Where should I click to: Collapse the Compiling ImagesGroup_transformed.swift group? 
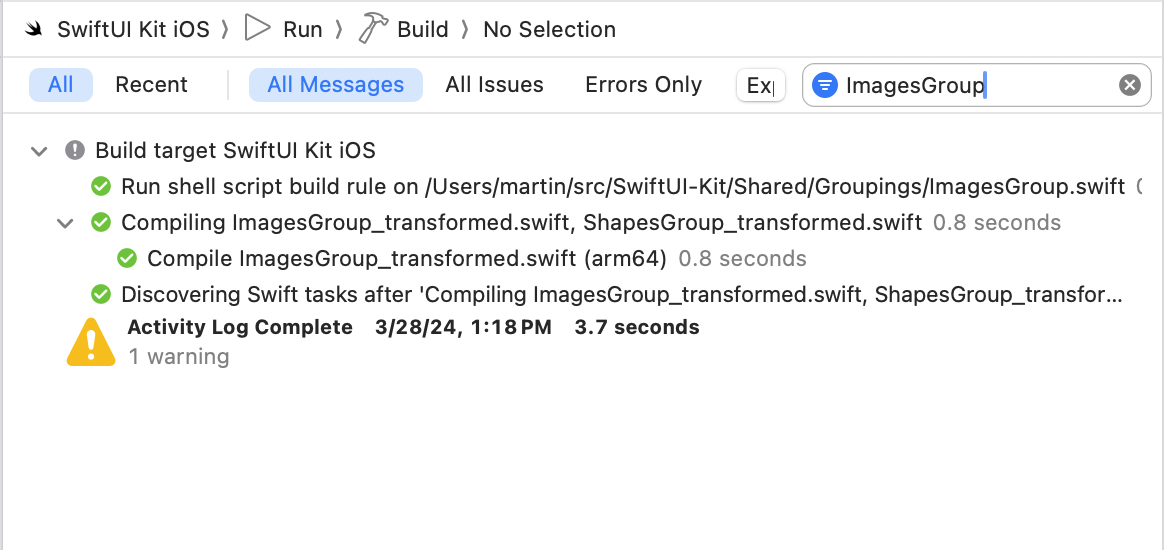point(65,223)
